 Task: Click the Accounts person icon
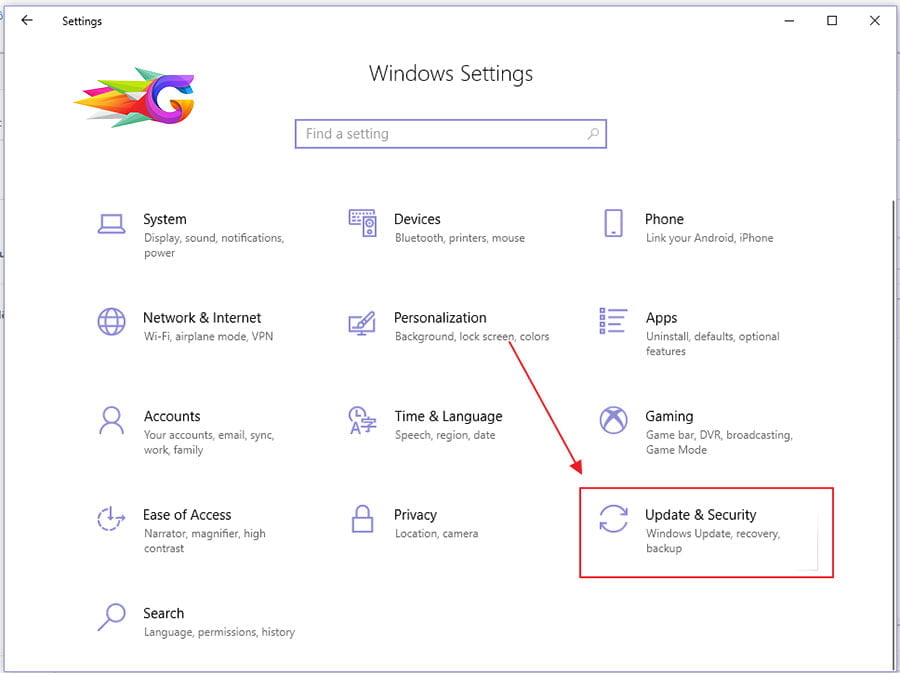coord(111,421)
